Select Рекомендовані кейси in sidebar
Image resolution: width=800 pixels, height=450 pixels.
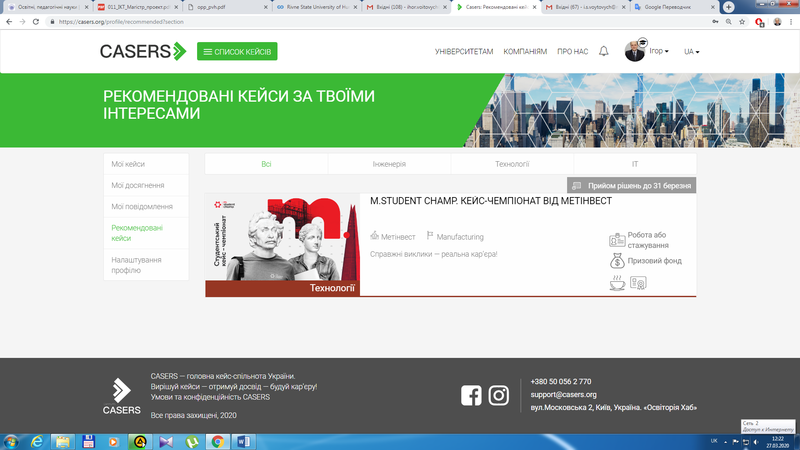click(x=146, y=233)
